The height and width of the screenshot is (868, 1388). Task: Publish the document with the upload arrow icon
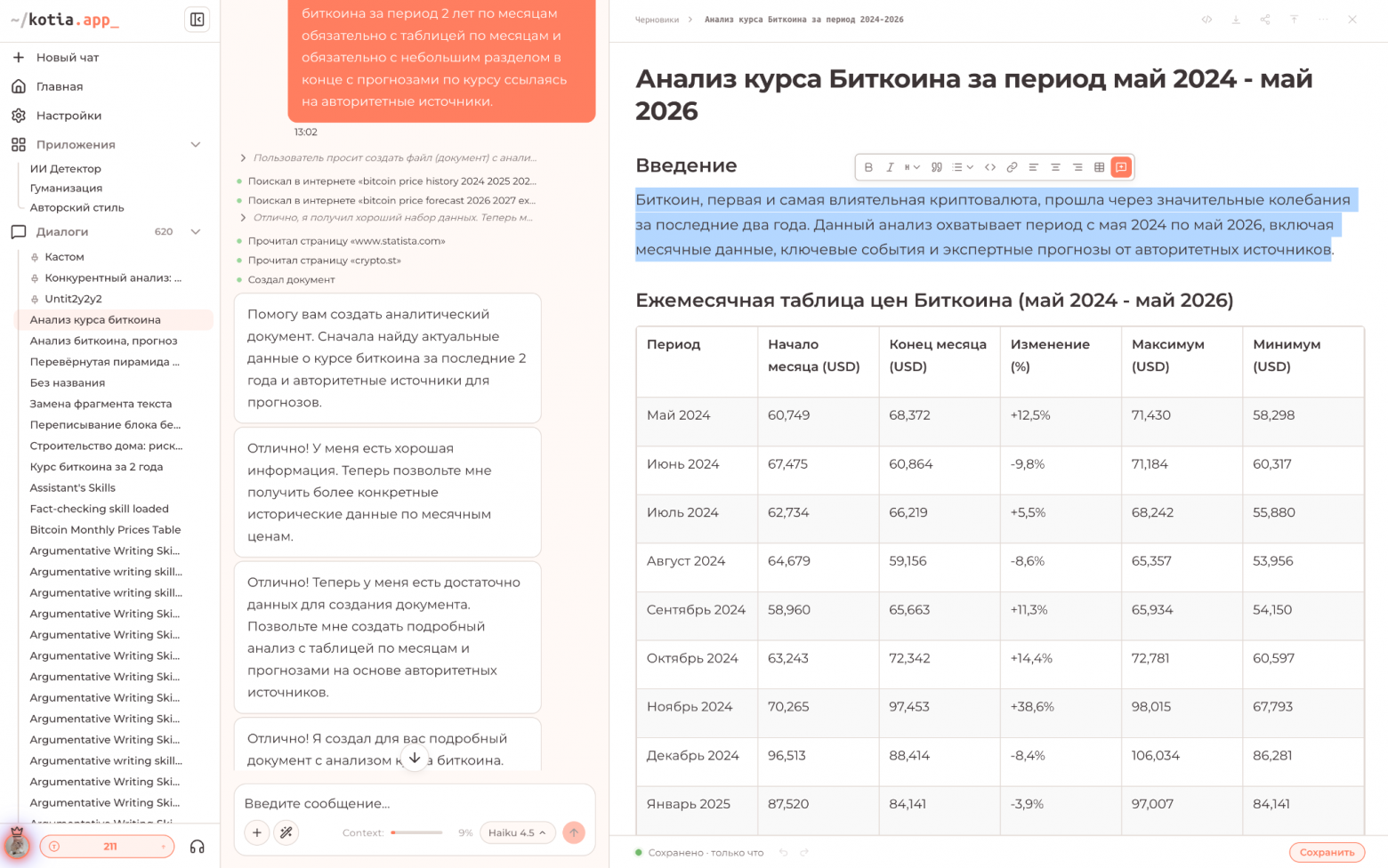pos(1294,20)
